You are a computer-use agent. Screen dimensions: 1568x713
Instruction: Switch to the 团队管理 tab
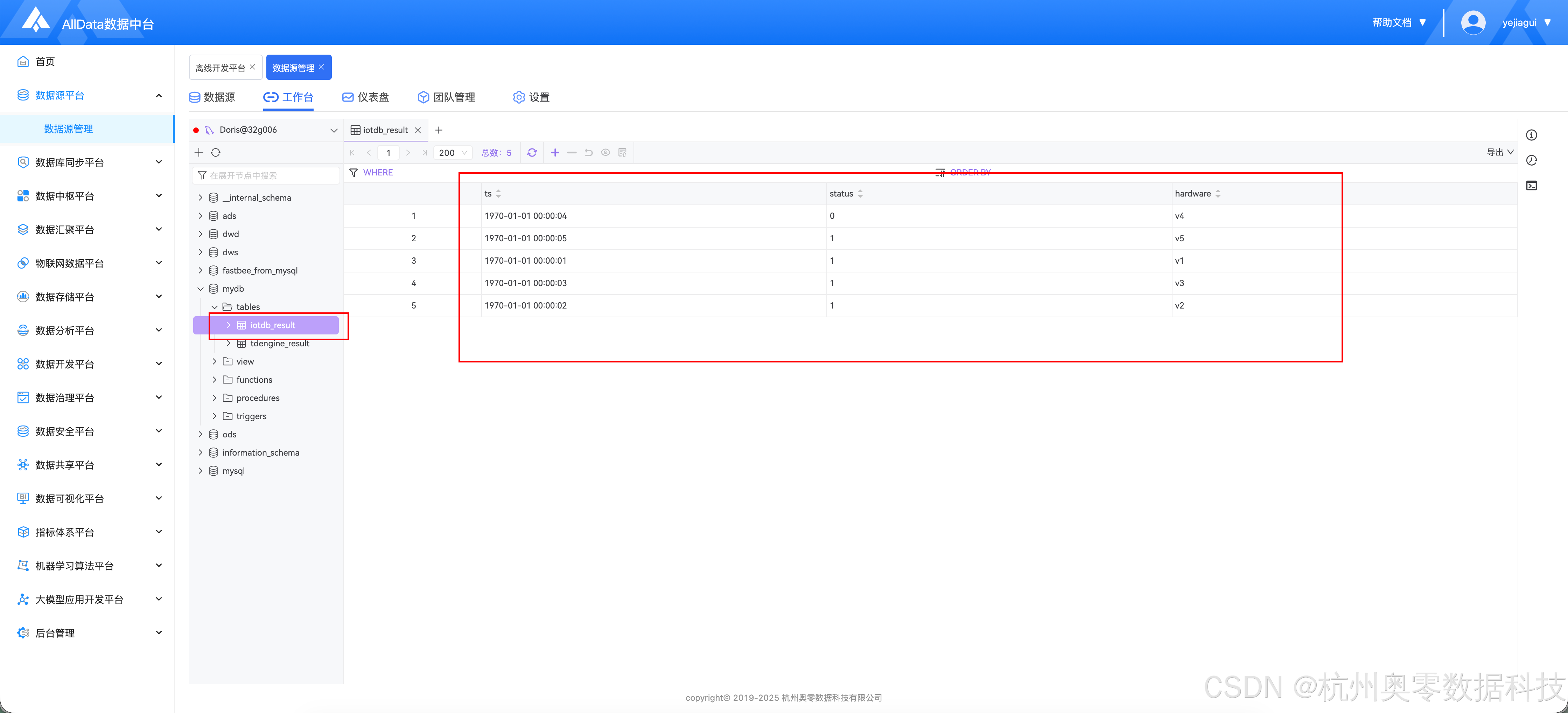tap(446, 97)
